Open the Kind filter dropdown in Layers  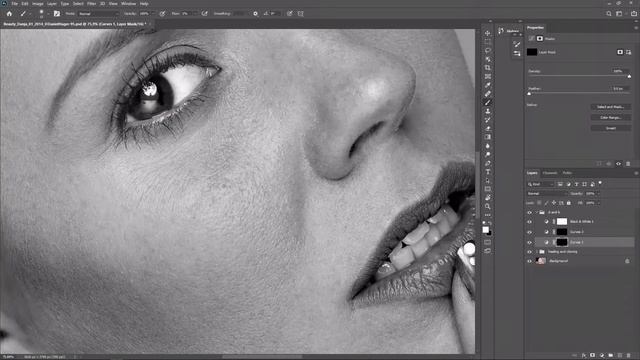click(x=540, y=184)
